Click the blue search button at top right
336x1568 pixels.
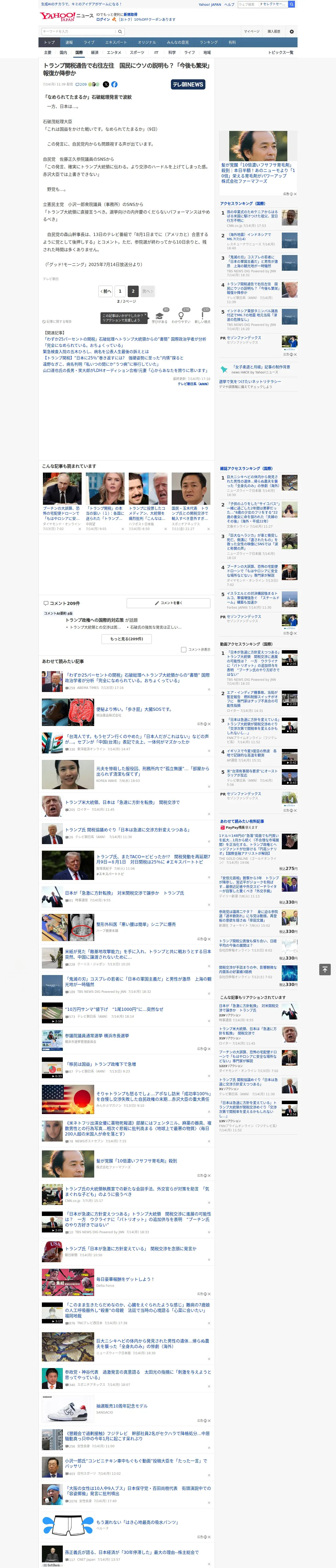point(292,4)
